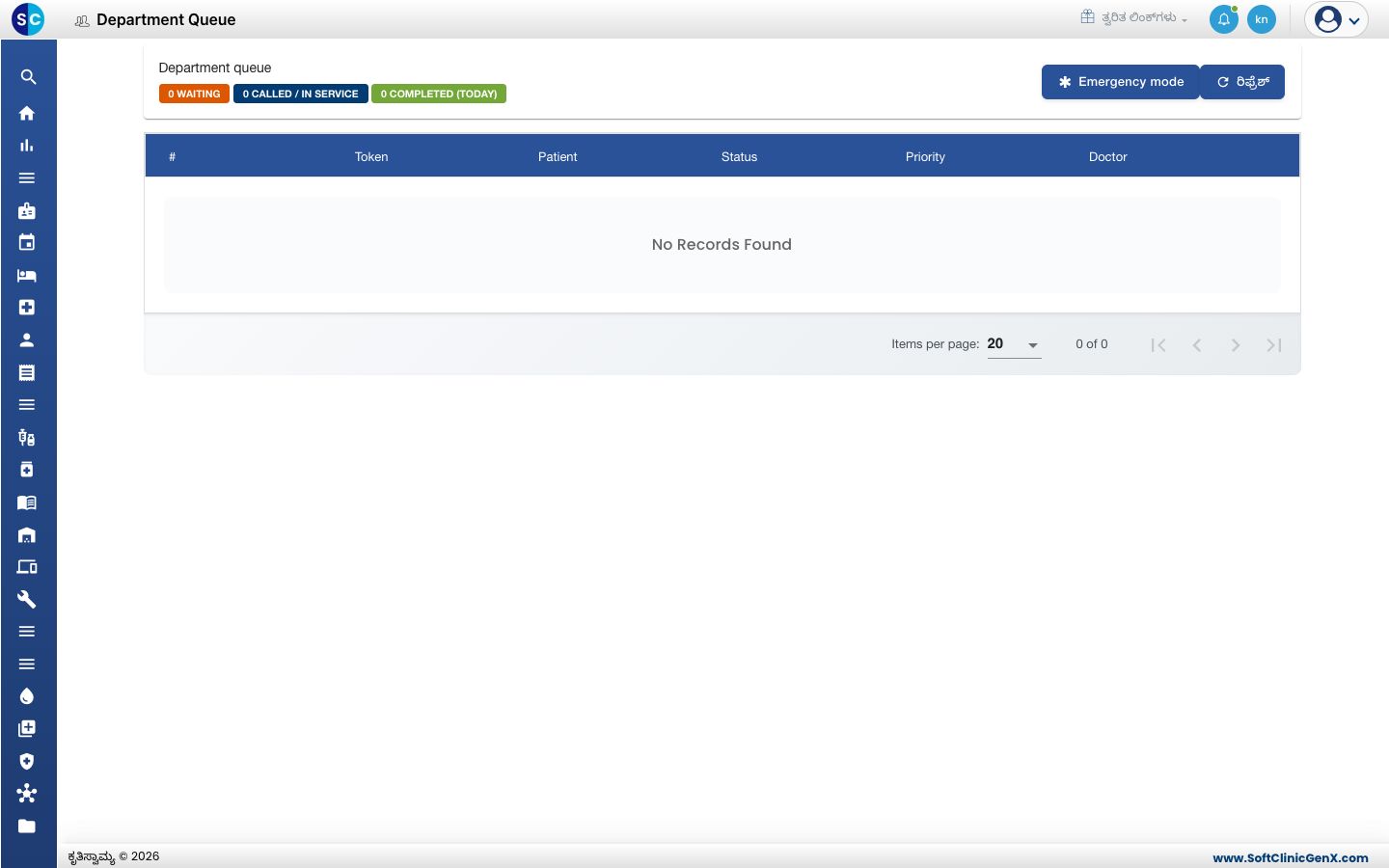The image size is (1389, 868).
Task: Open the quick links dropdown in the header
Action: point(1134,17)
